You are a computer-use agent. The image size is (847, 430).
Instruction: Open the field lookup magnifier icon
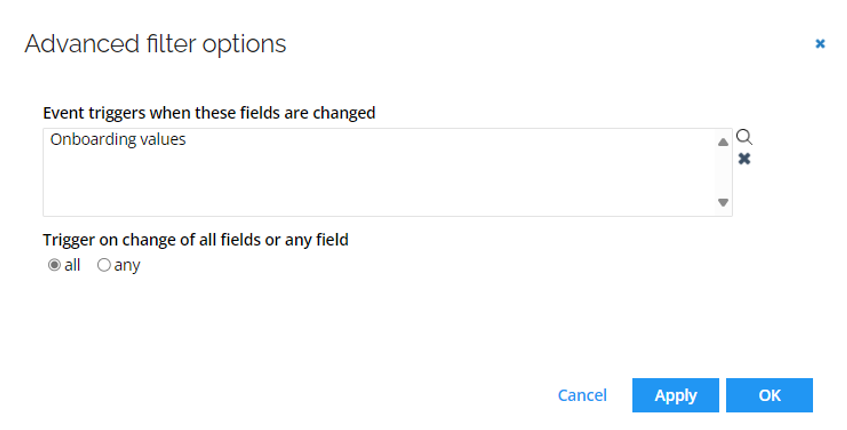744,137
